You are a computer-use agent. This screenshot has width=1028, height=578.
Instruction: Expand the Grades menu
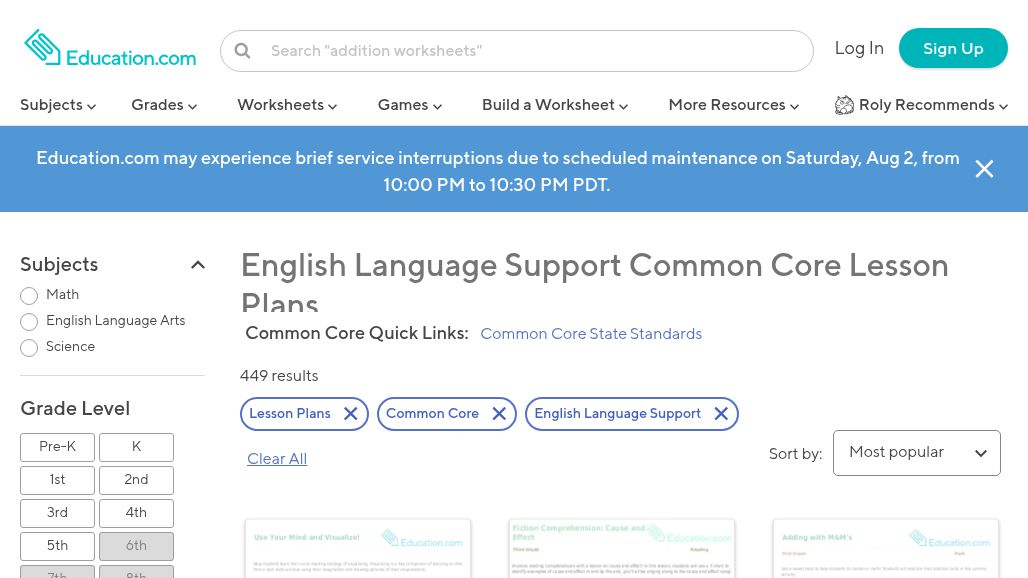[x=164, y=105]
